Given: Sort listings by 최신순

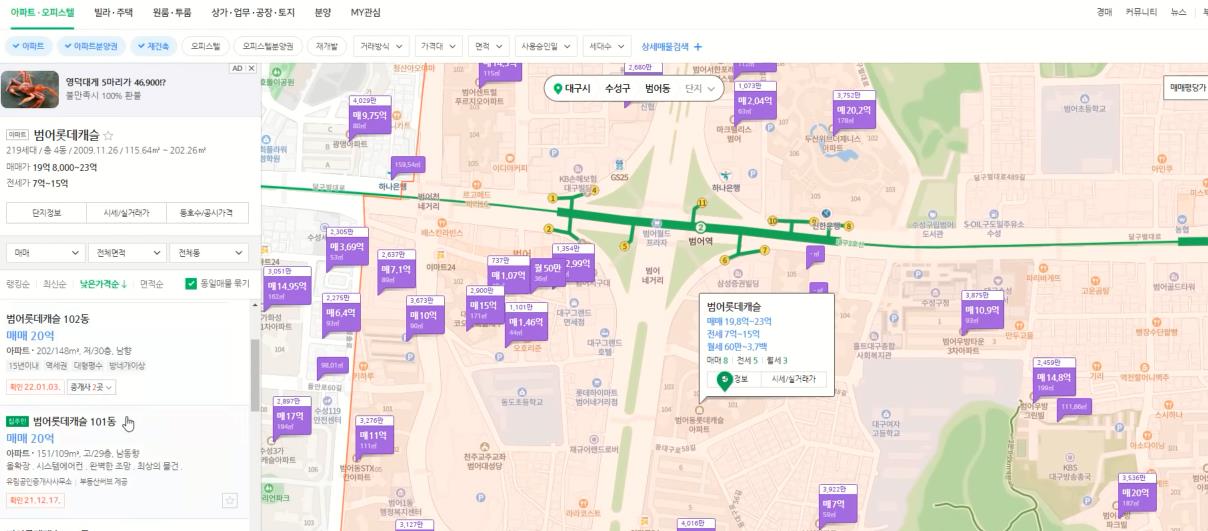Looking at the screenshot, I should (x=54, y=284).
